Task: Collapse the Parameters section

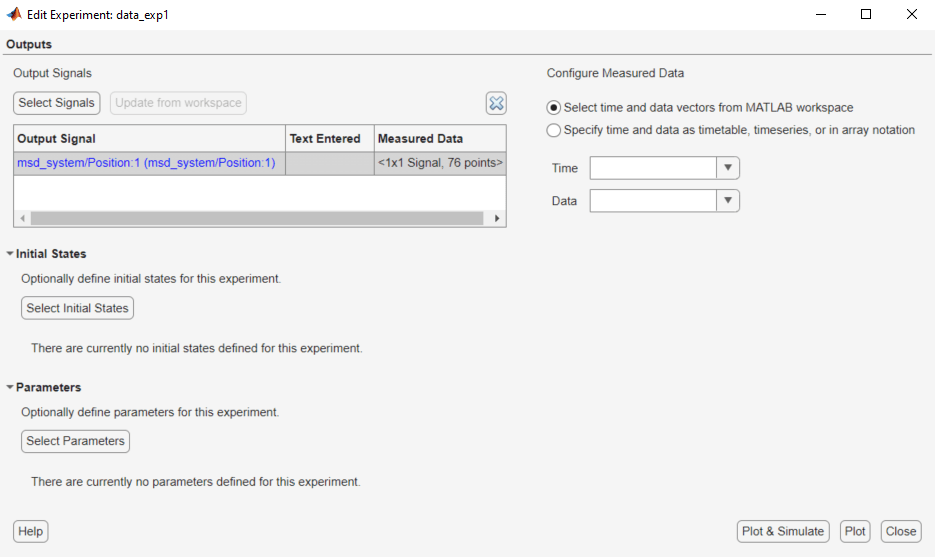Action: coord(10,387)
